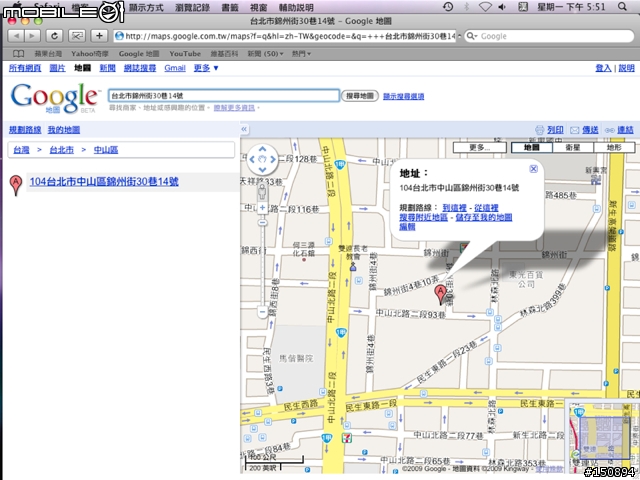Click the 登入 sign-in link
This screenshot has height=480, width=640.
coord(603,68)
